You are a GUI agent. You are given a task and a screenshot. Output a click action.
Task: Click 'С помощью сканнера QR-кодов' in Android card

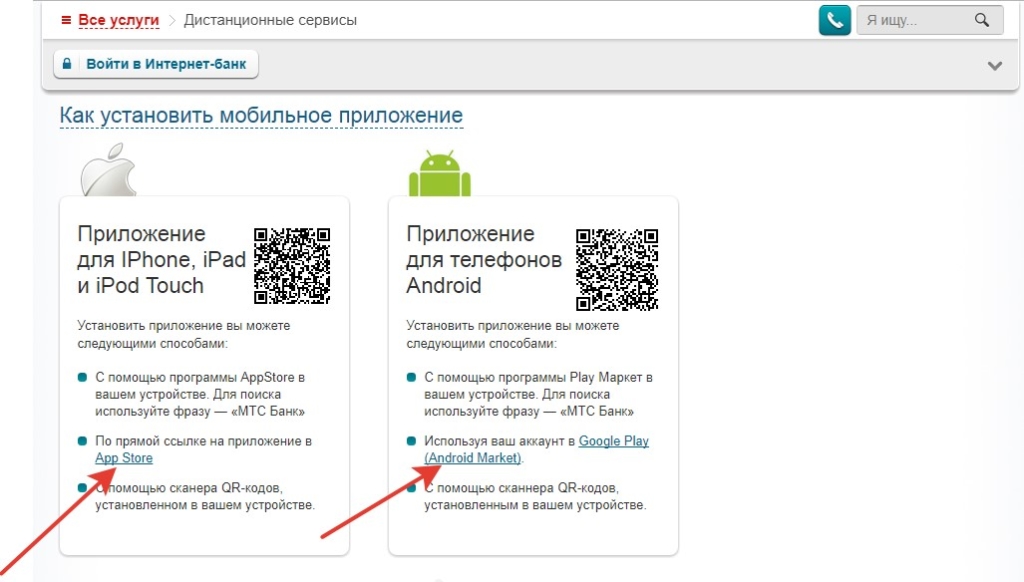[x=522, y=488]
